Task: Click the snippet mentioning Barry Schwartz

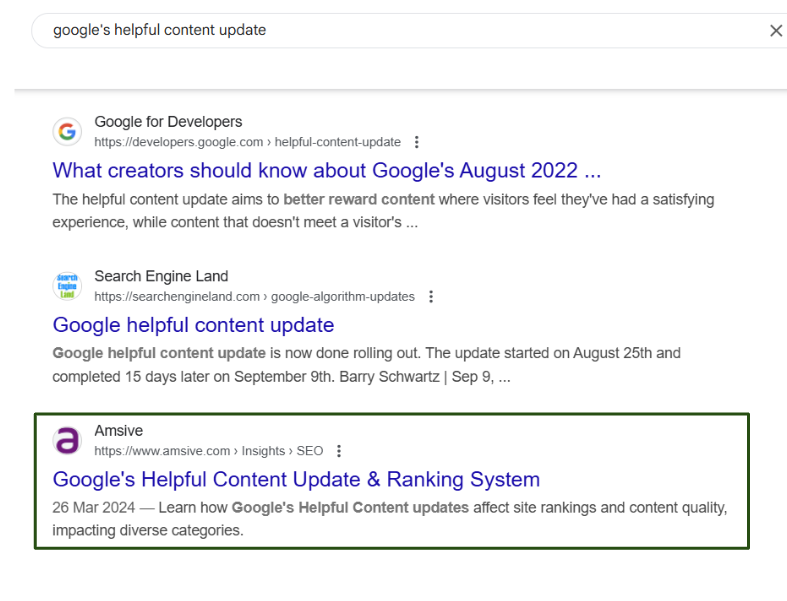Action: point(366,365)
